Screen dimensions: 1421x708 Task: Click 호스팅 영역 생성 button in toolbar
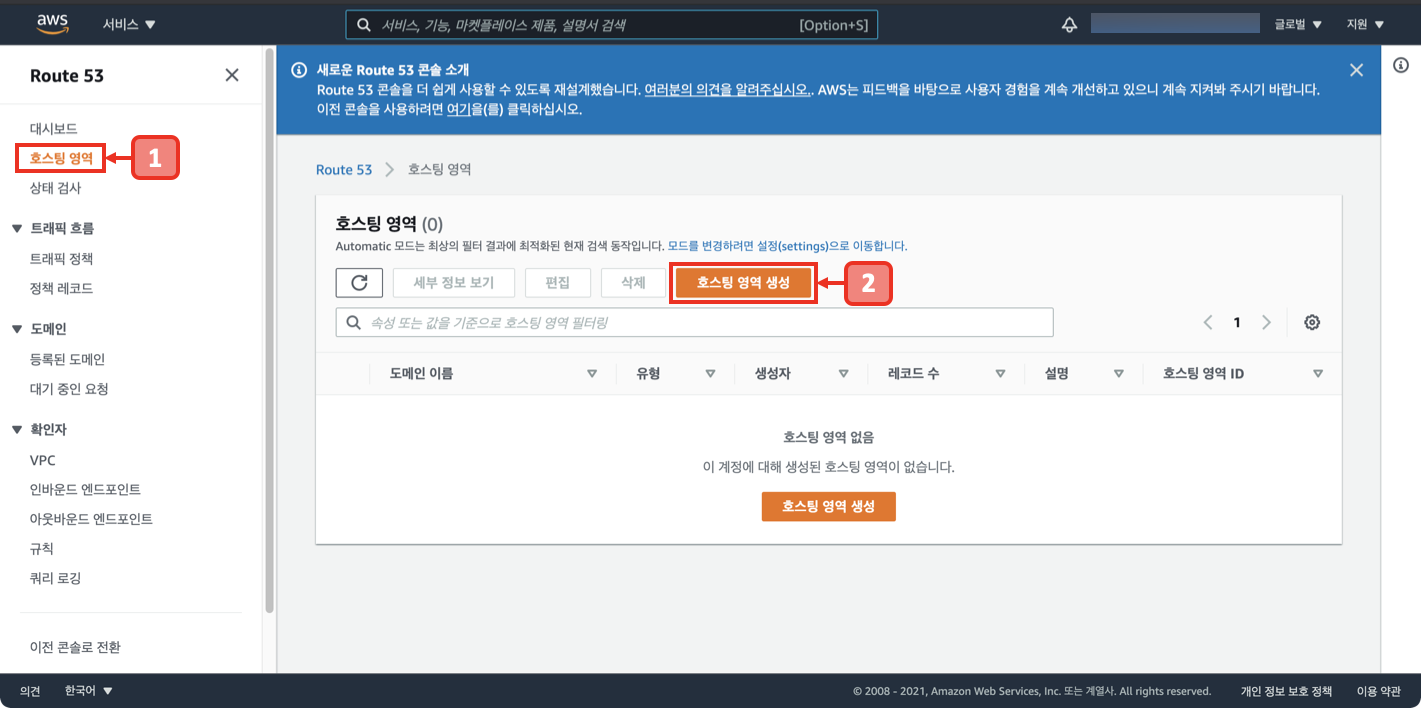click(x=743, y=283)
